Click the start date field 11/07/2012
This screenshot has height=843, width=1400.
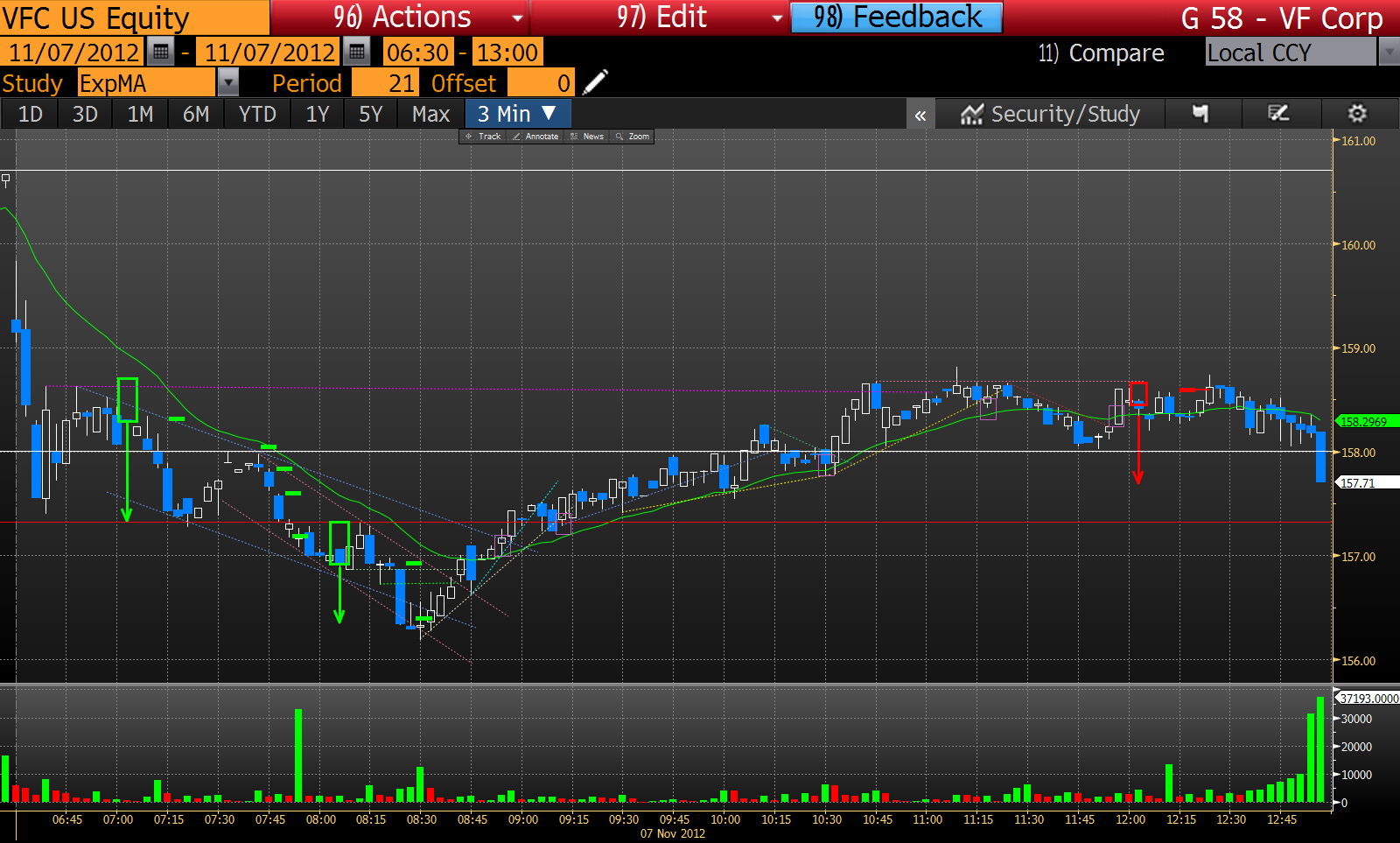point(73,53)
